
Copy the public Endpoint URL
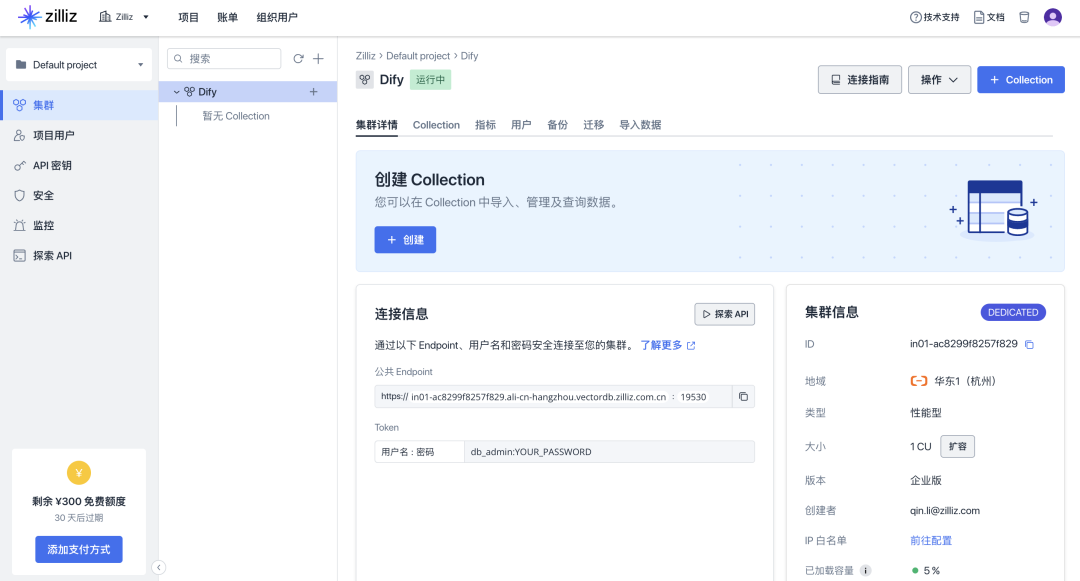(x=742, y=396)
